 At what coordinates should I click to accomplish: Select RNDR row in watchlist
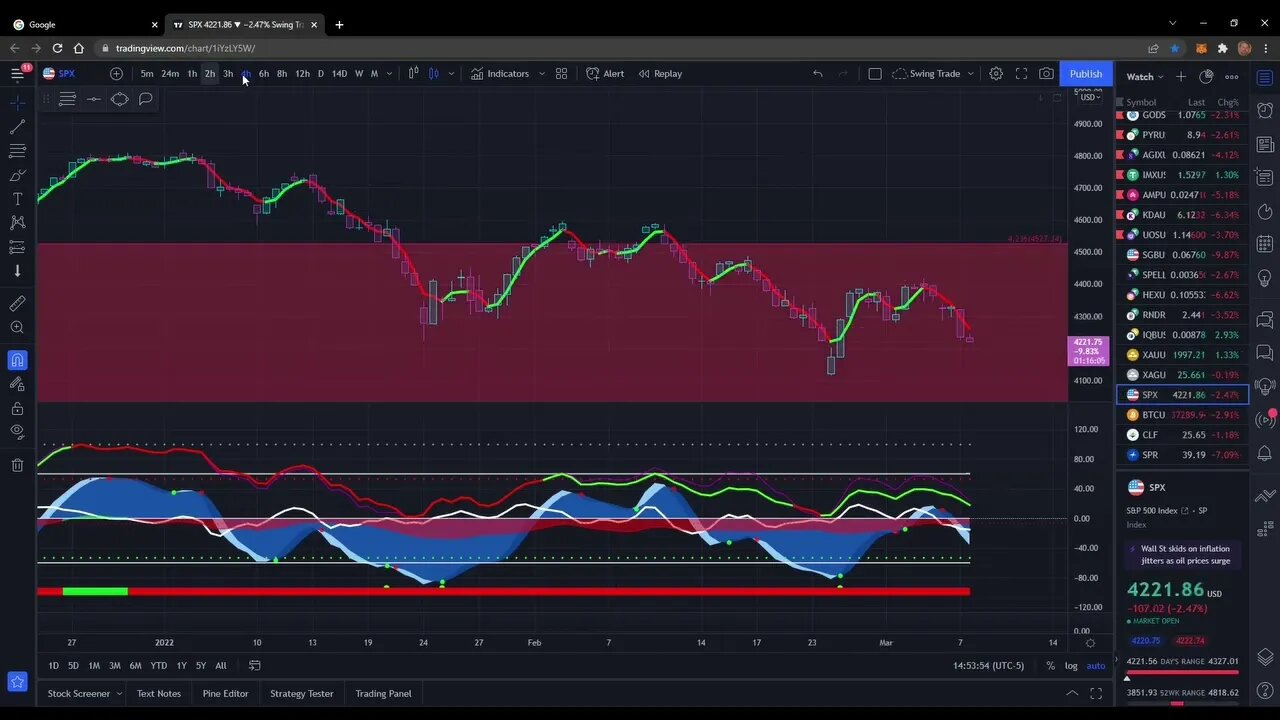click(1182, 315)
